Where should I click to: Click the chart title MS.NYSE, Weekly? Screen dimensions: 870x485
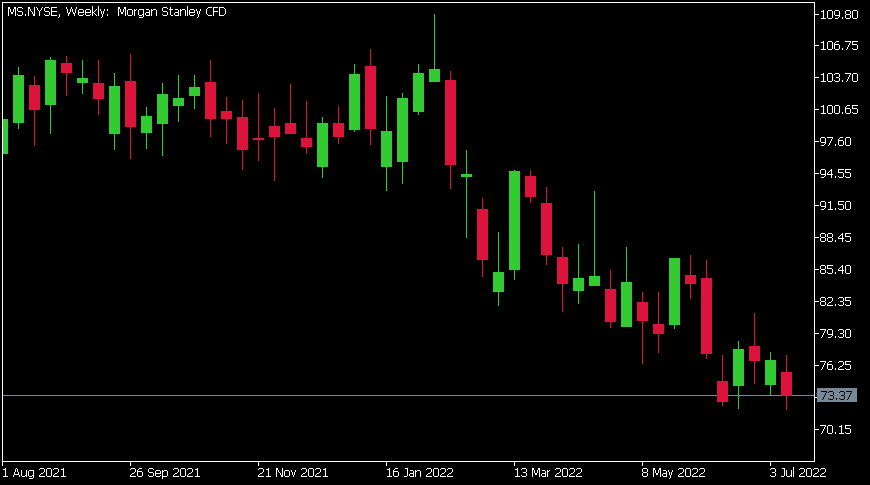[x=58, y=12]
